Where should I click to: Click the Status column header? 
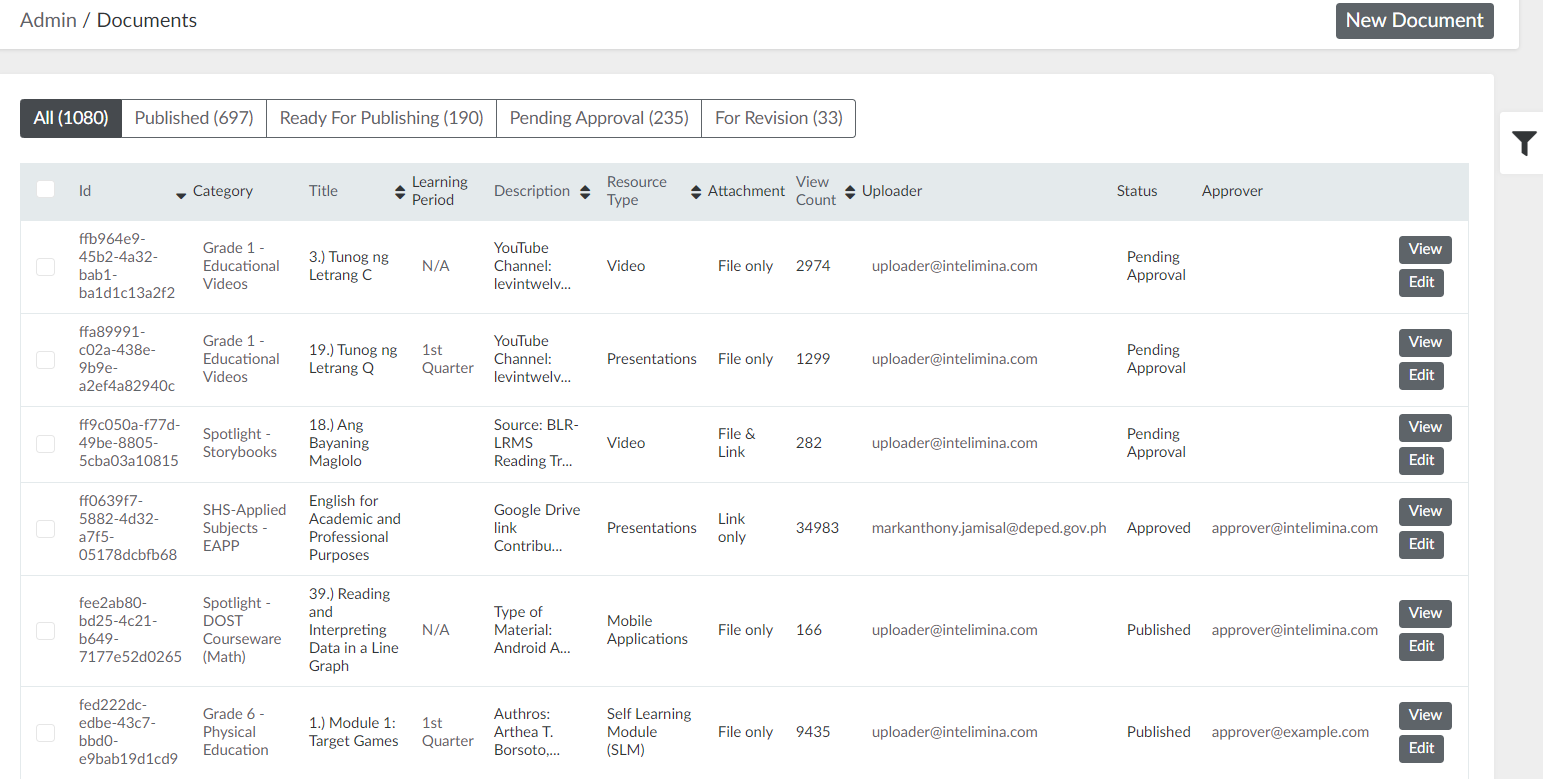tap(1137, 191)
